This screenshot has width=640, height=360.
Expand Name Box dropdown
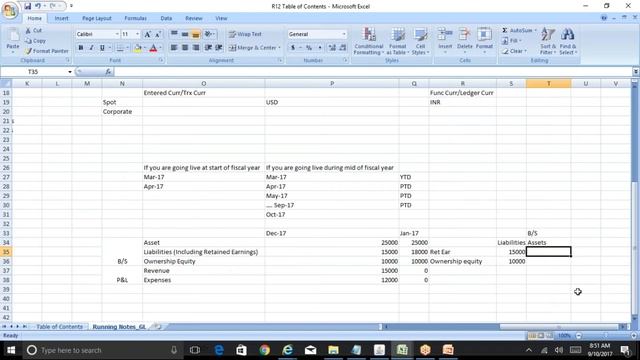[x=70, y=72]
